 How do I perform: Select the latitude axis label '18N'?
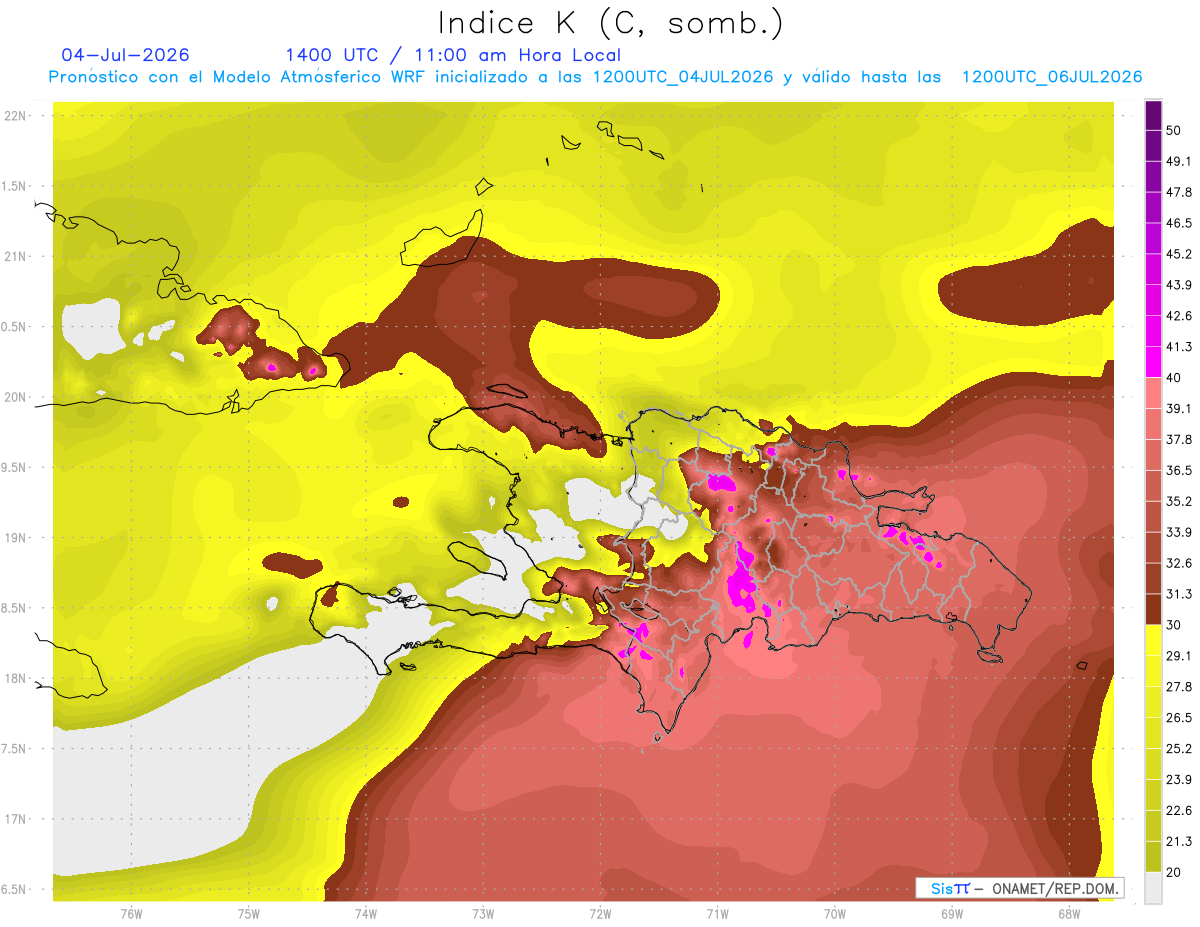(17, 678)
